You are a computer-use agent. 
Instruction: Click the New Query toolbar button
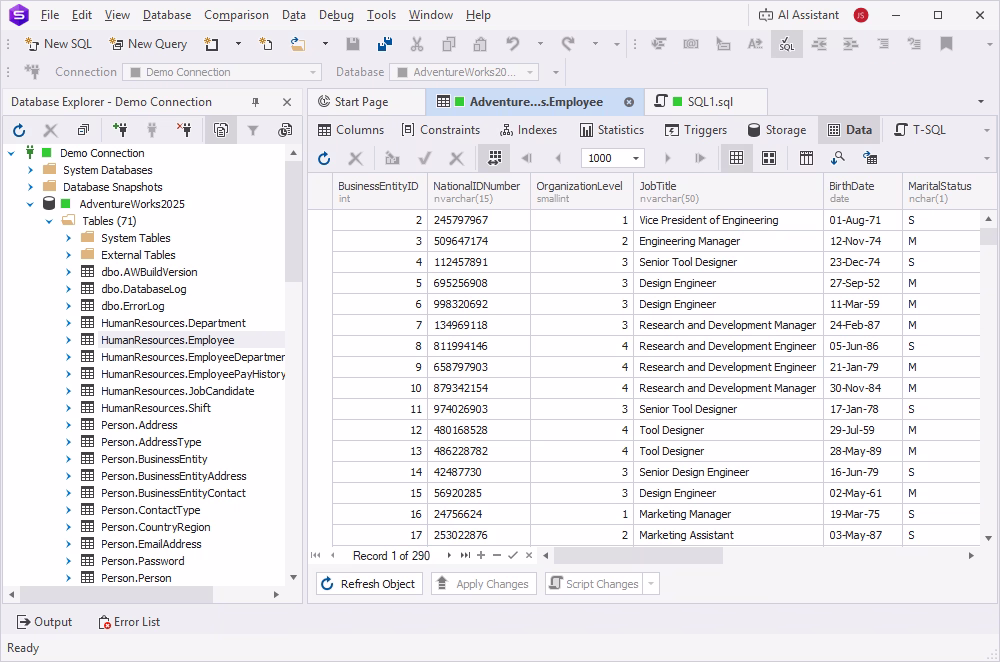[x=148, y=44]
